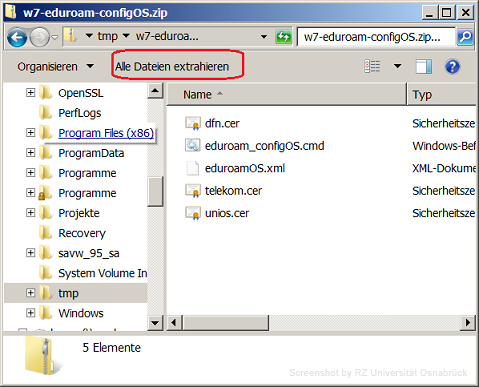Click the 5 Elemente status text
Viewport: 479px width, 387px height.
point(111,348)
